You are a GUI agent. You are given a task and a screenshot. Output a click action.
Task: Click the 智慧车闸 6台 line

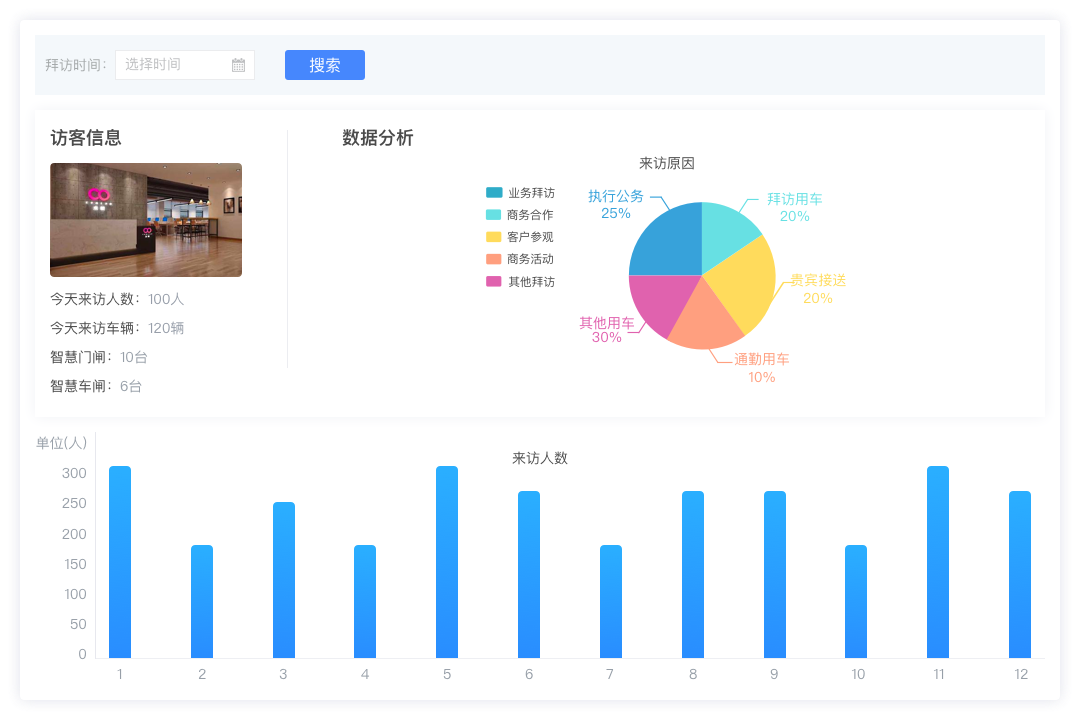tap(96, 386)
